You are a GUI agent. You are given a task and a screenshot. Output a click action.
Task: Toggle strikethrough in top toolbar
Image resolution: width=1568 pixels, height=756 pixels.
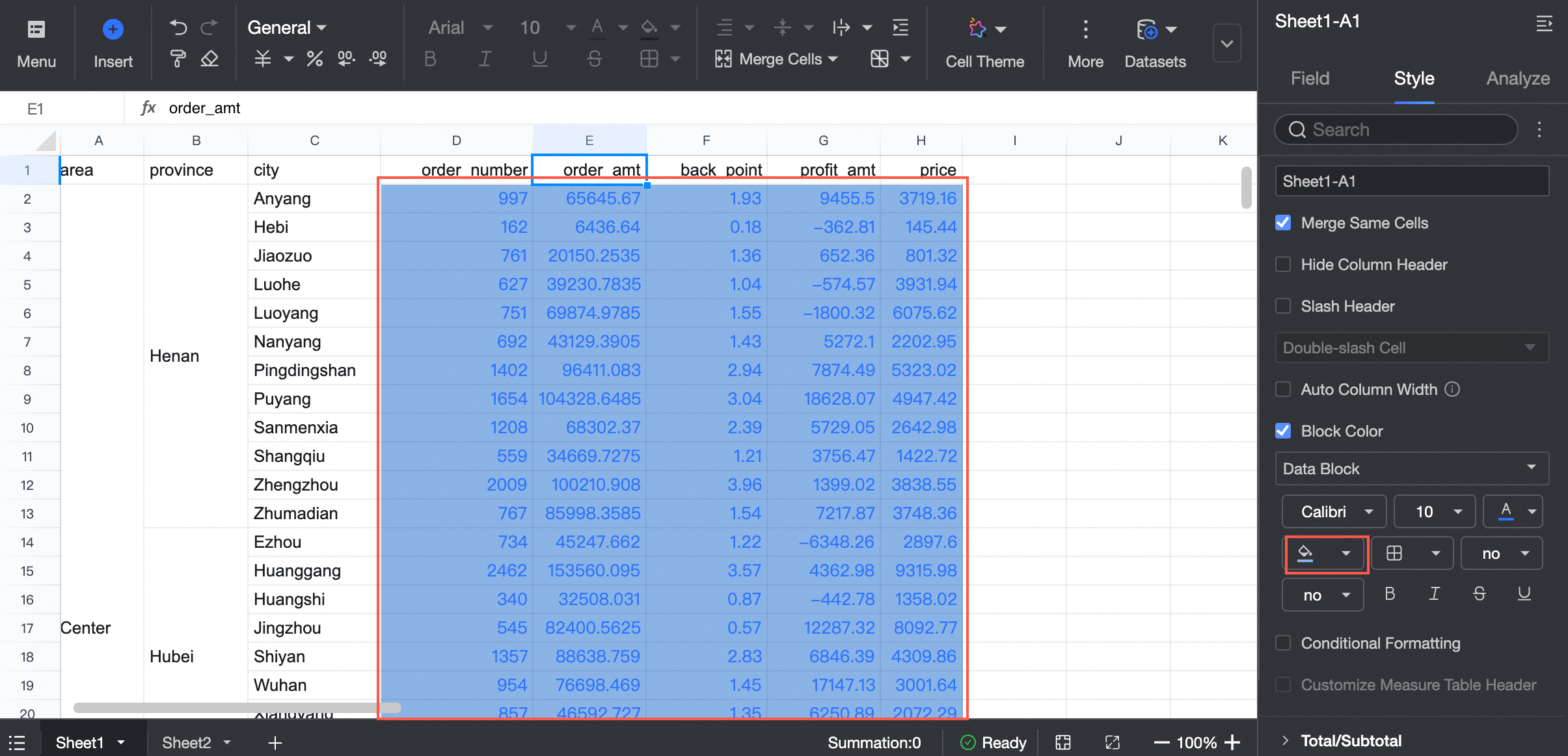click(594, 59)
